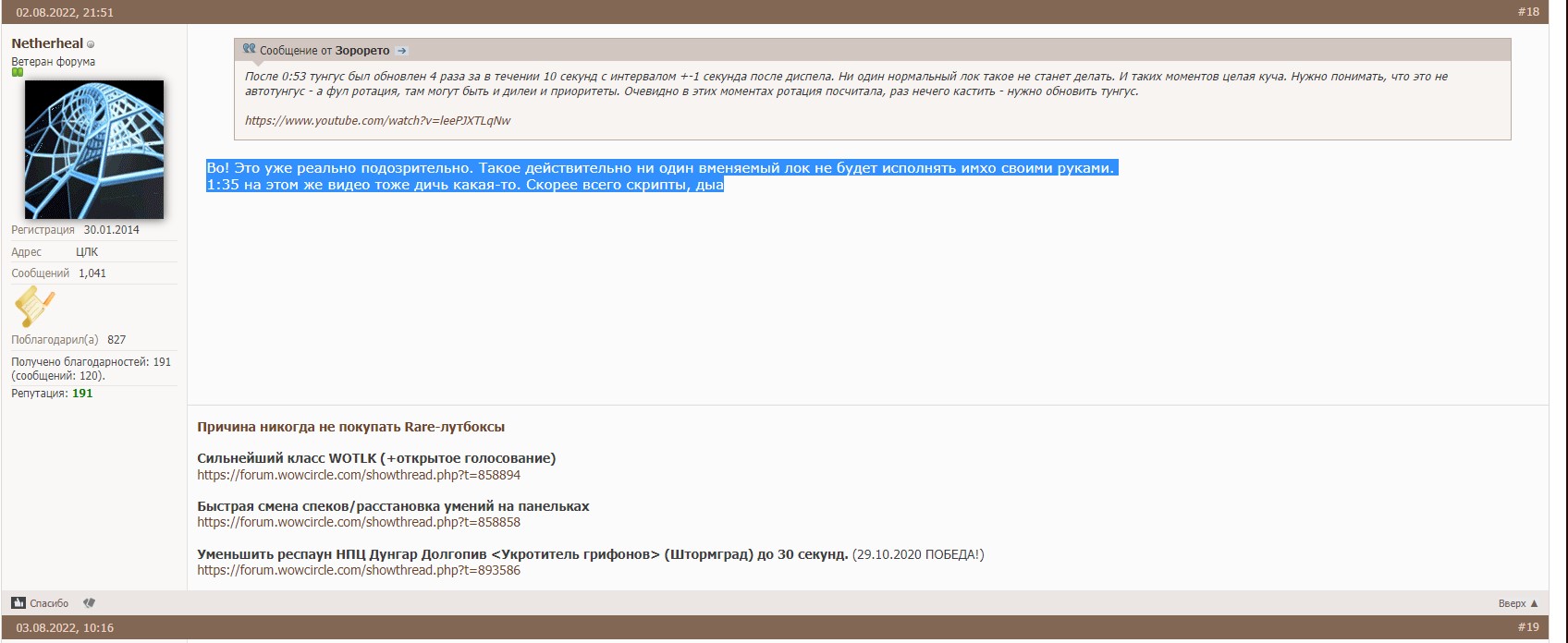Click the green reputation bar under Ветеран форума
1568x643 pixels.
17,72
